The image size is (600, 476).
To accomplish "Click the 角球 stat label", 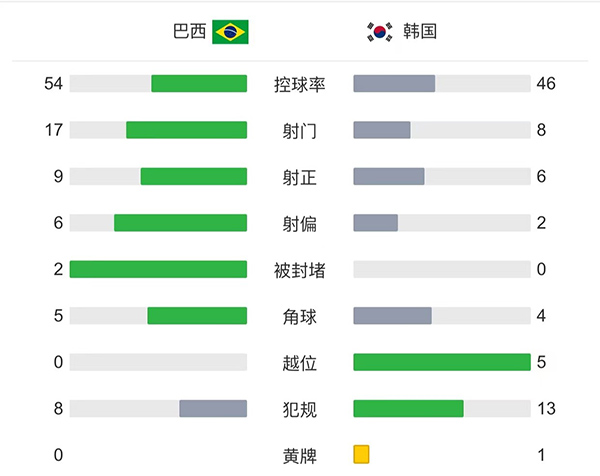I will coord(300,316).
